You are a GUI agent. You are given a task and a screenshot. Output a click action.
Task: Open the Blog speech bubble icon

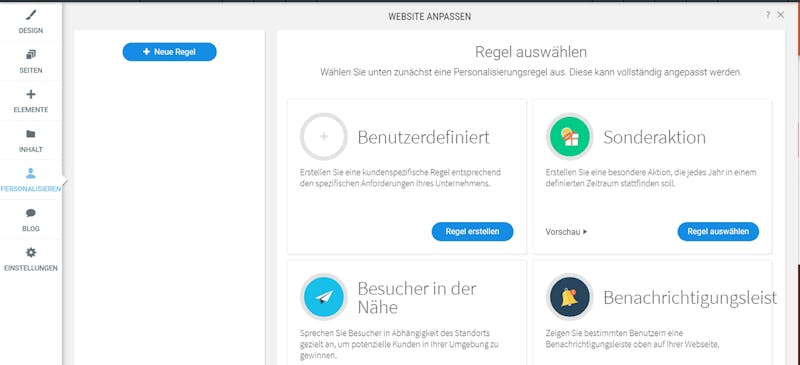tap(31, 213)
